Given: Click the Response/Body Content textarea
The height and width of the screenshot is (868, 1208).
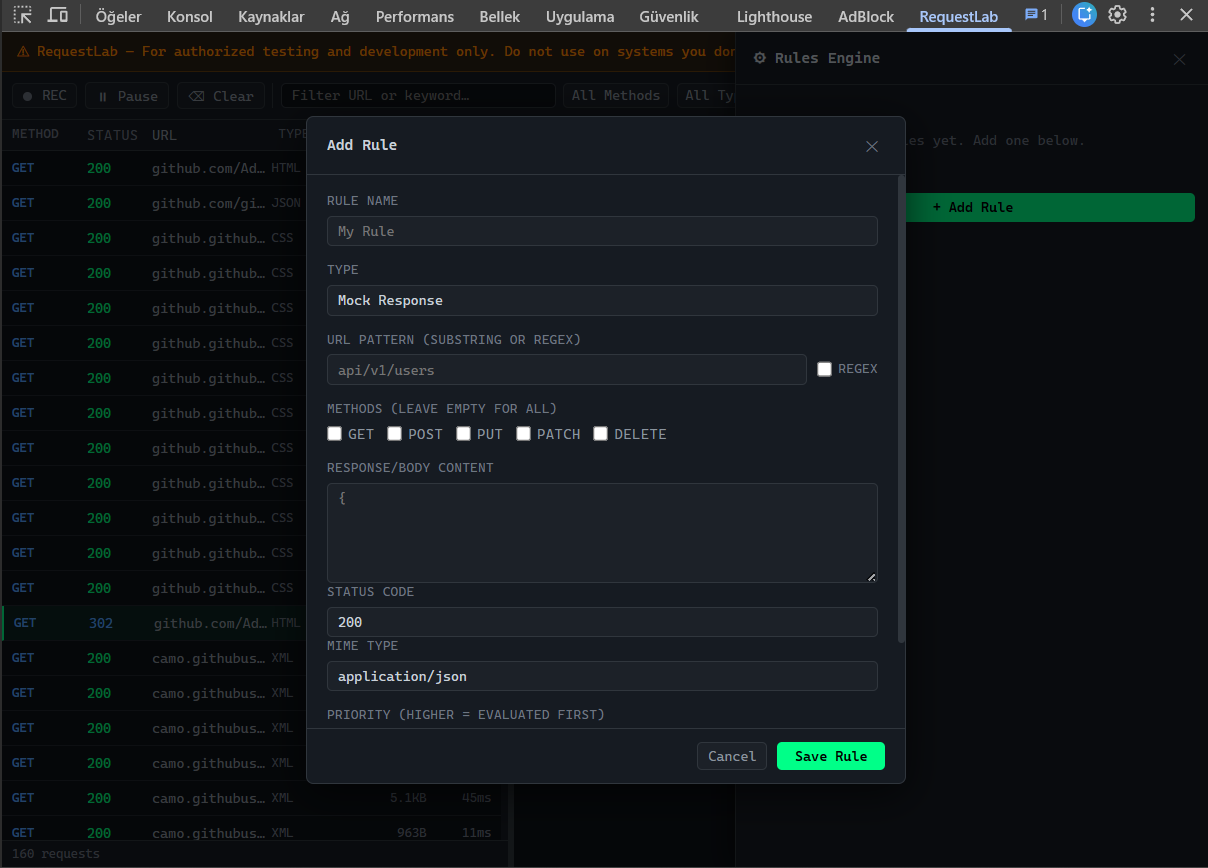Looking at the screenshot, I should coord(602,533).
